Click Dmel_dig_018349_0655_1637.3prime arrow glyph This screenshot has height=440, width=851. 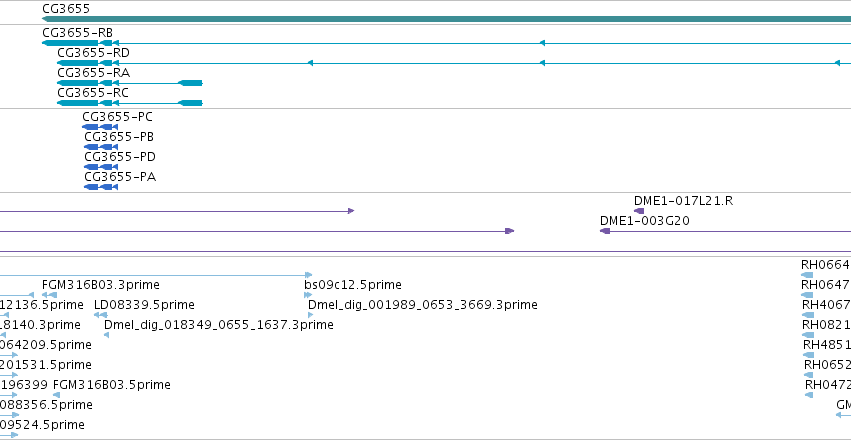106,335
